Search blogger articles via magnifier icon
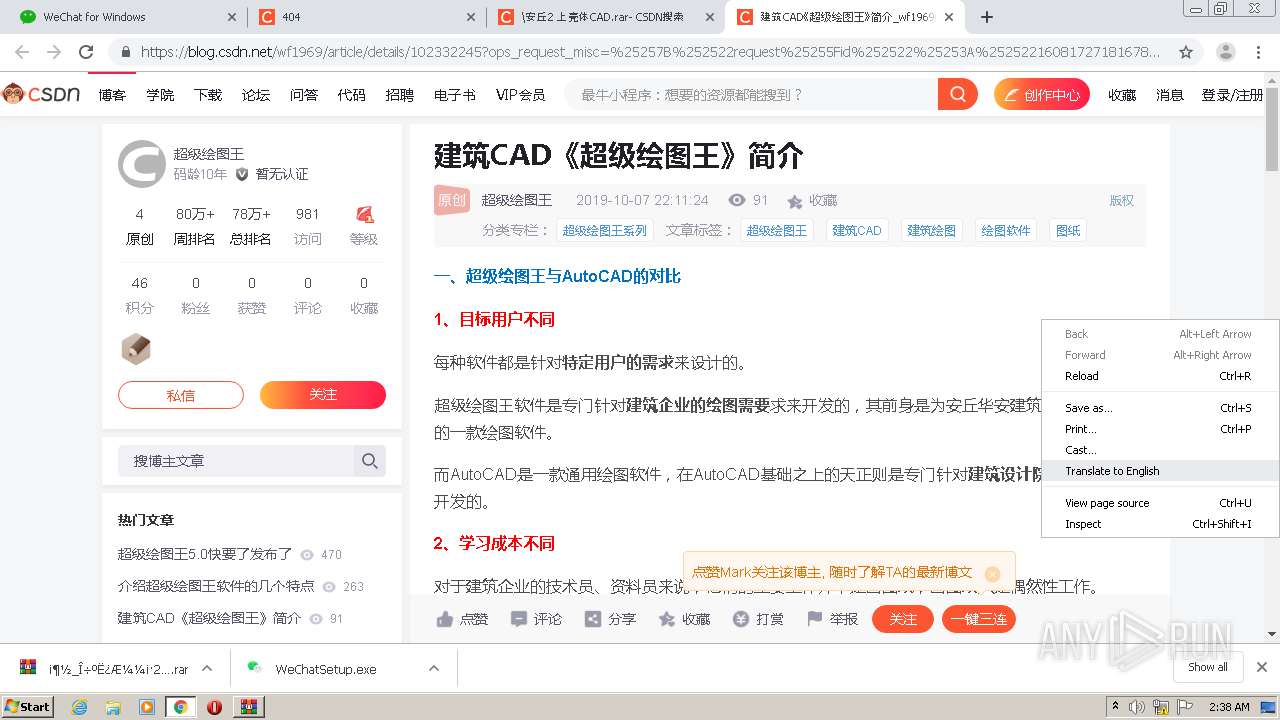The image size is (1280, 720). 370,461
